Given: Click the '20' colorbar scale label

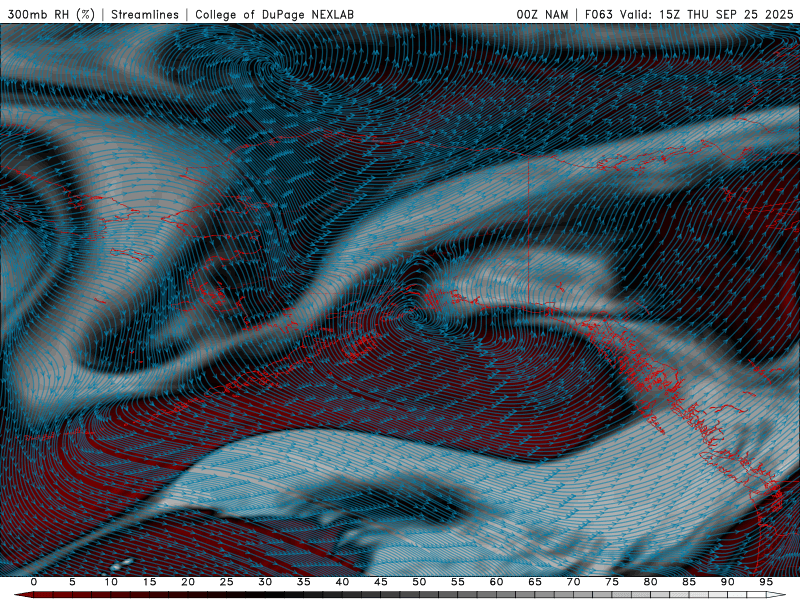Looking at the screenshot, I should pos(188,582).
